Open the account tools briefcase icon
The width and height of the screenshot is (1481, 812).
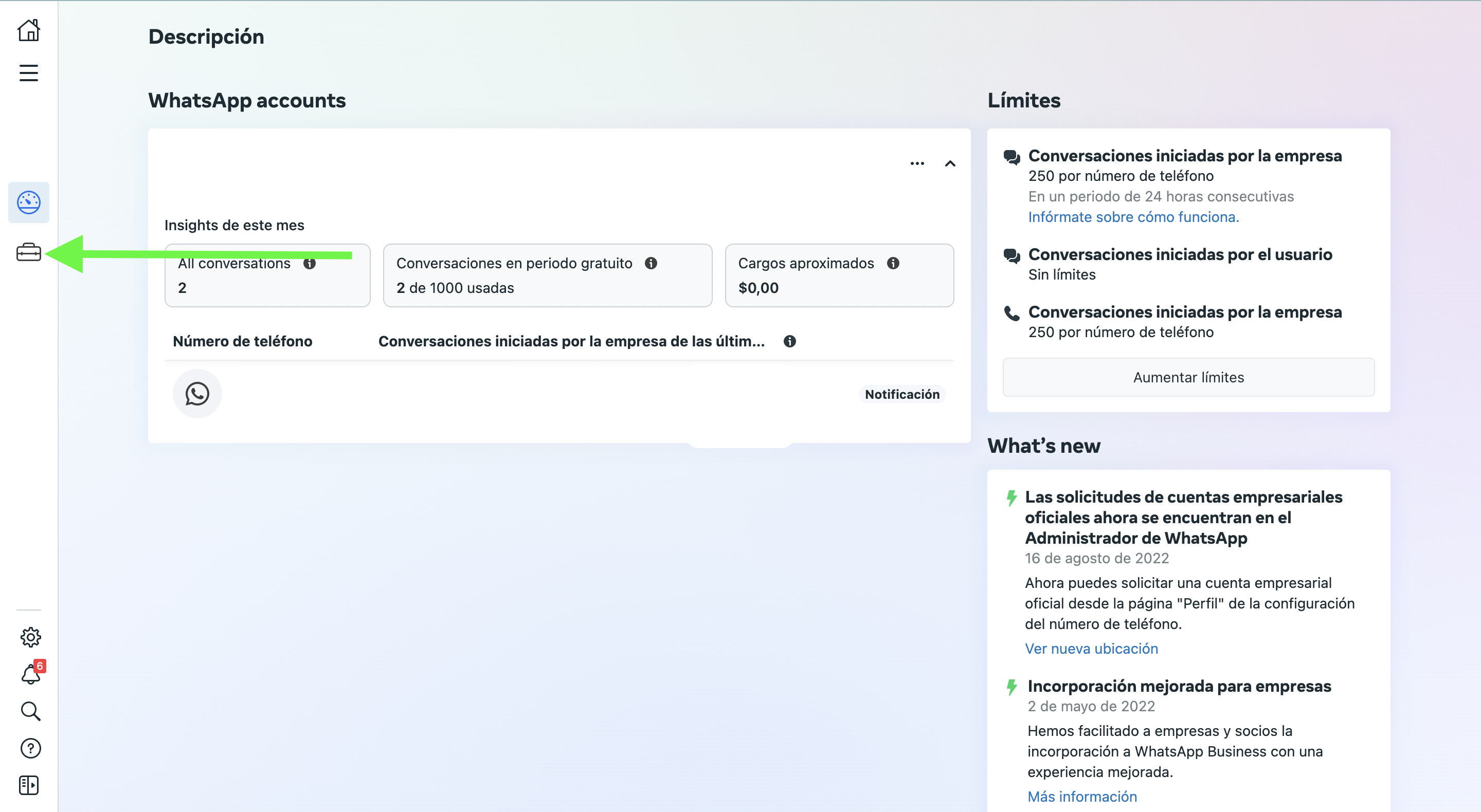[29, 252]
